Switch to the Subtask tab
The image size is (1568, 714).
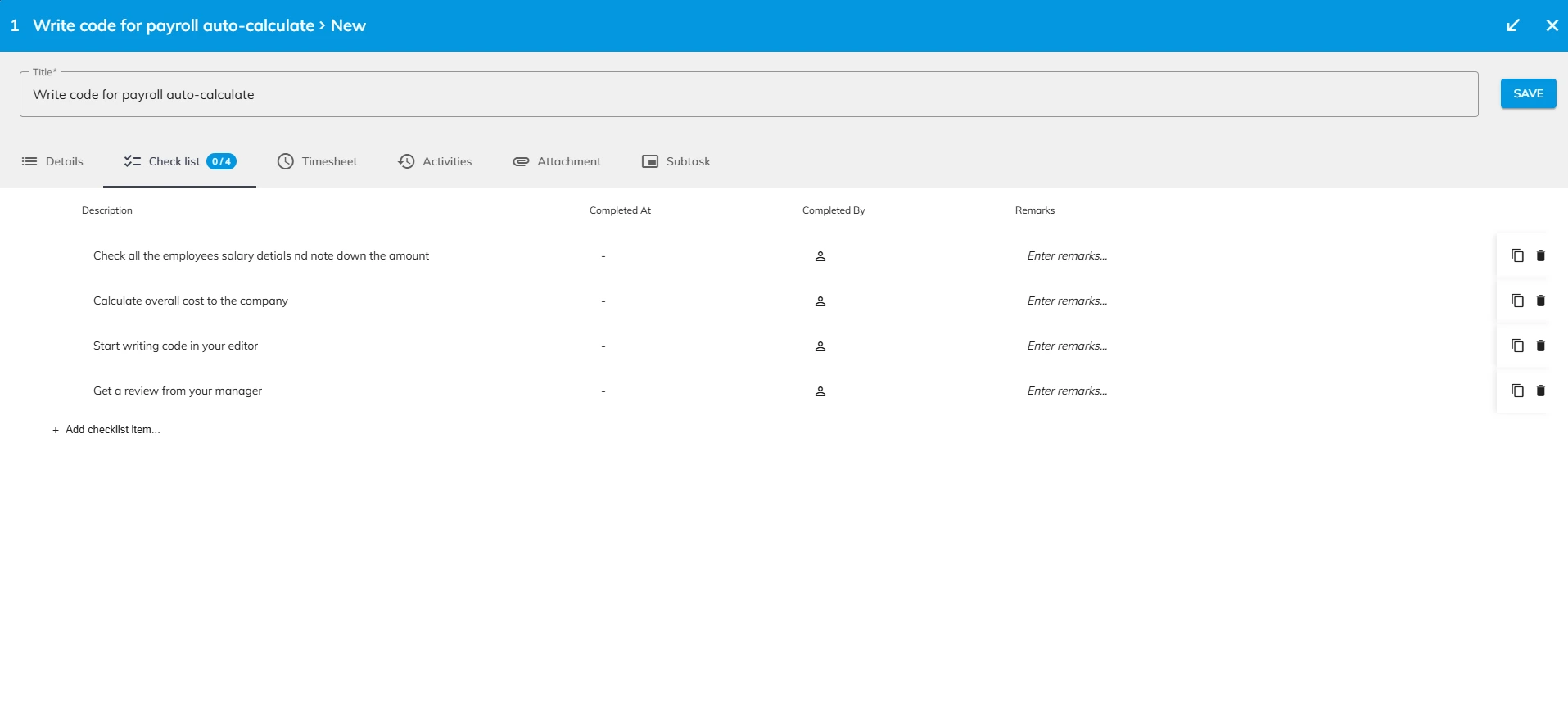pyautogui.click(x=676, y=161)
